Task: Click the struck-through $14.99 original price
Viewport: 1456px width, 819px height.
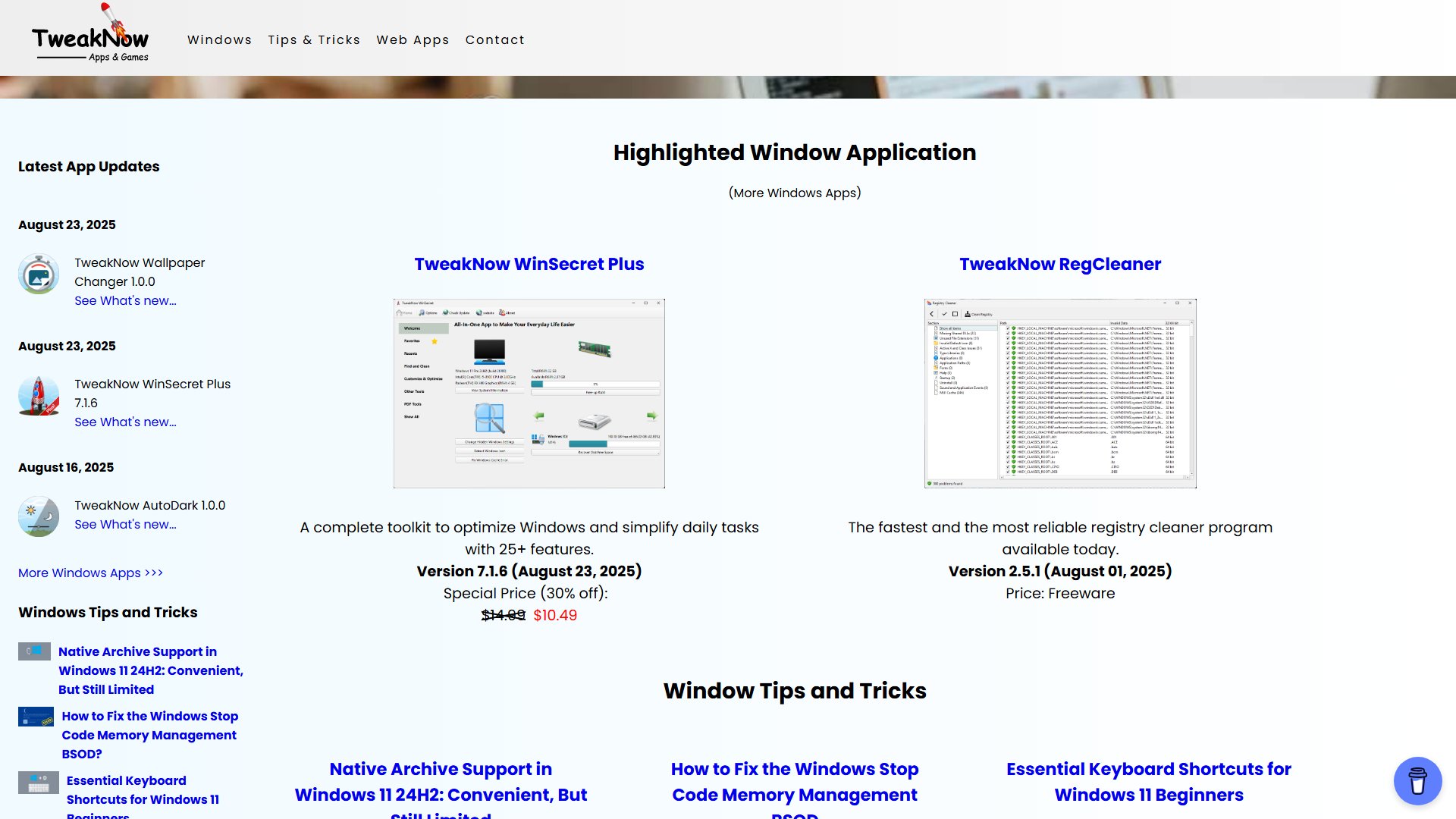Action: point(503,615)
